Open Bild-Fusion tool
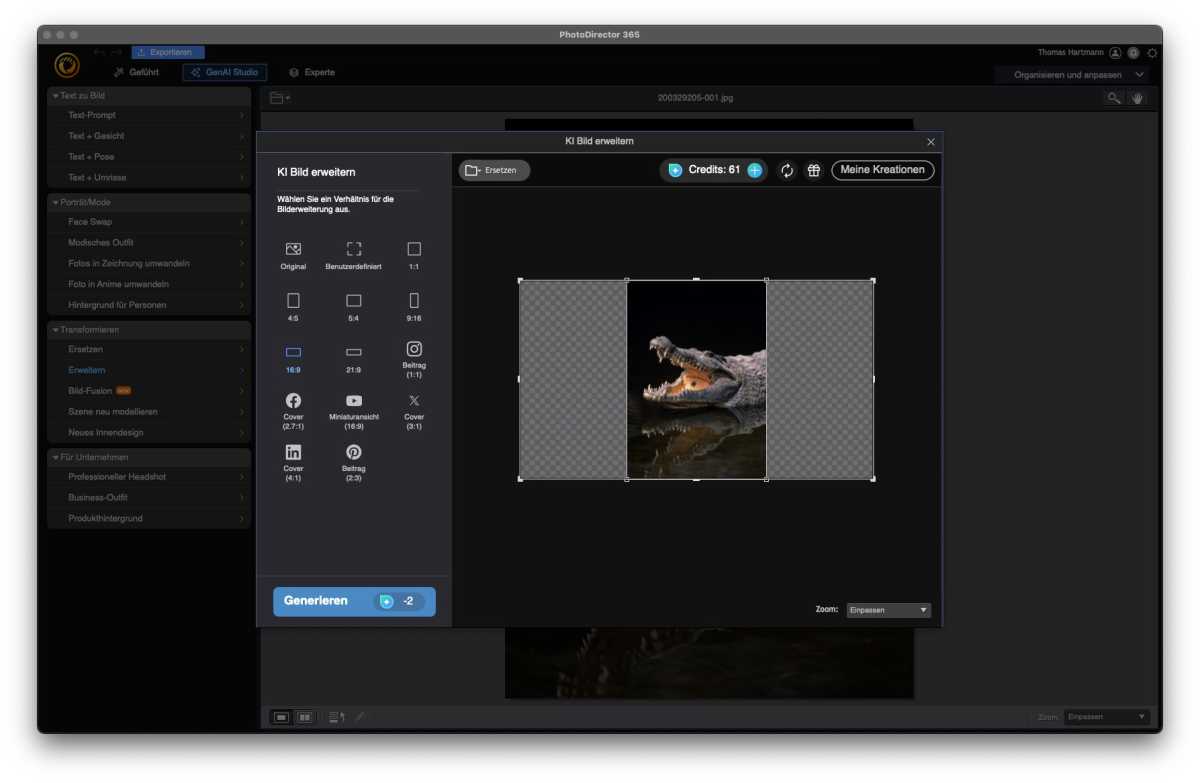The width and height of the screenshot is (1200, 783). [149, 391]
